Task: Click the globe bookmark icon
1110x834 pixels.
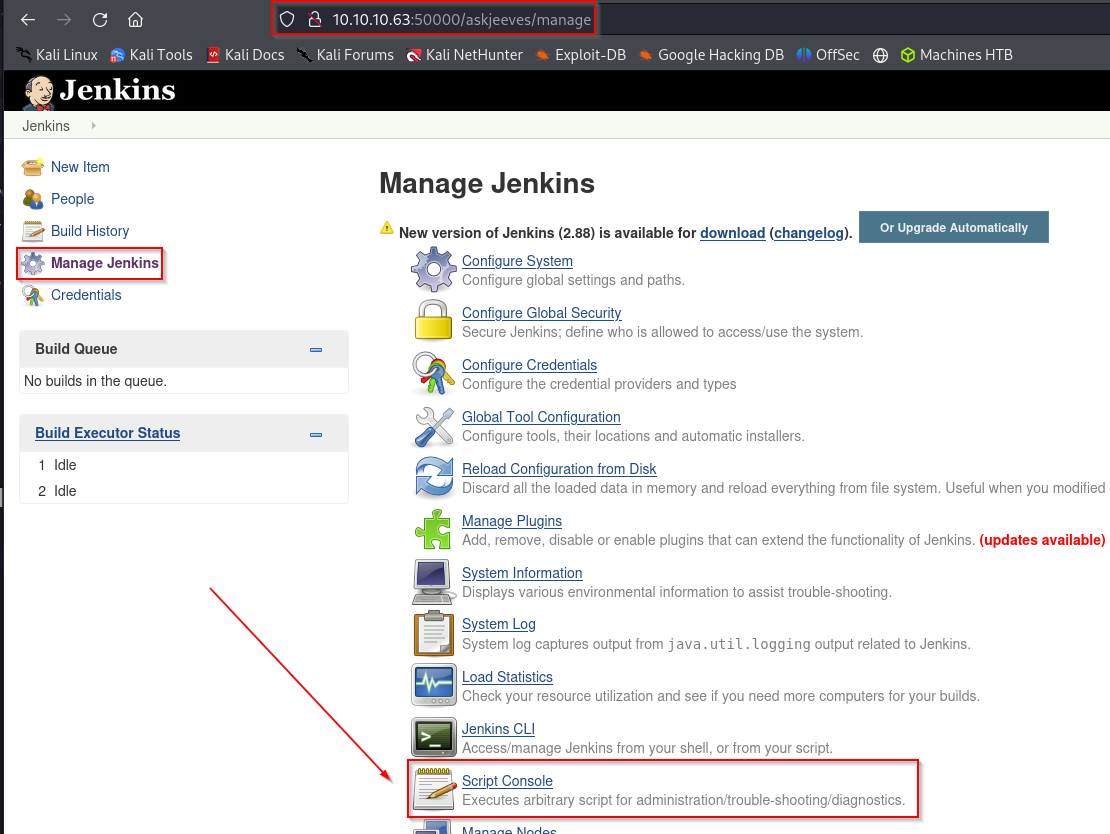Action: (x=880, y=55)
